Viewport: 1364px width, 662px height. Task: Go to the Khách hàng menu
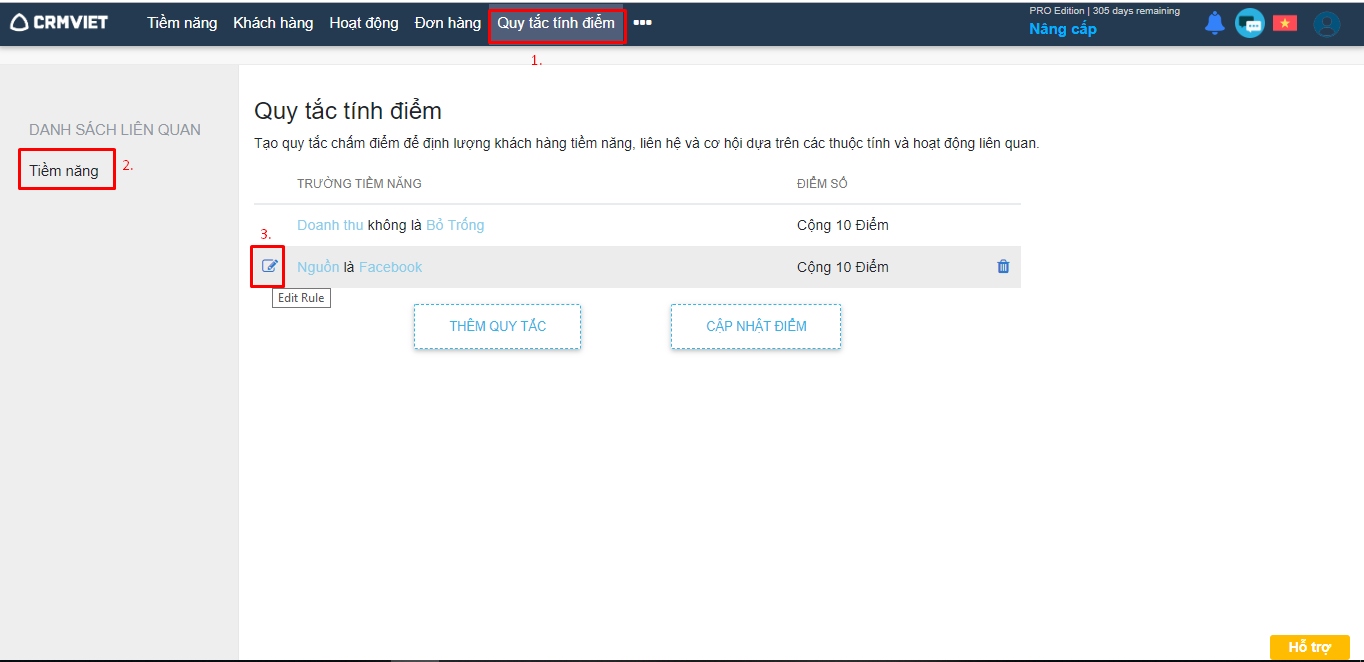tap(273, 23)
